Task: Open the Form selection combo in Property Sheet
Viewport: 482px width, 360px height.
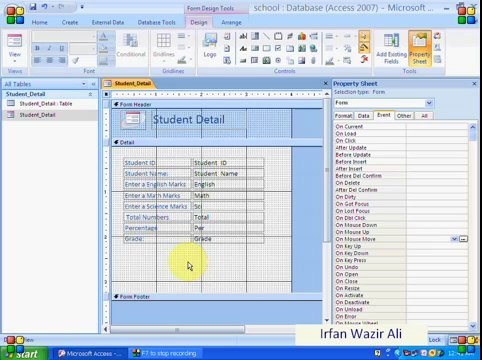Action: click(x=429, y=103)
